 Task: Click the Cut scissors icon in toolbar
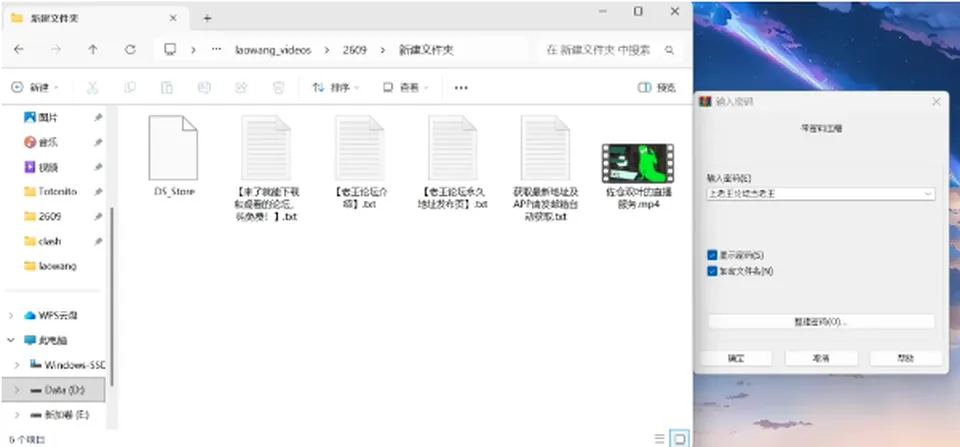click(x=92, y=88)
